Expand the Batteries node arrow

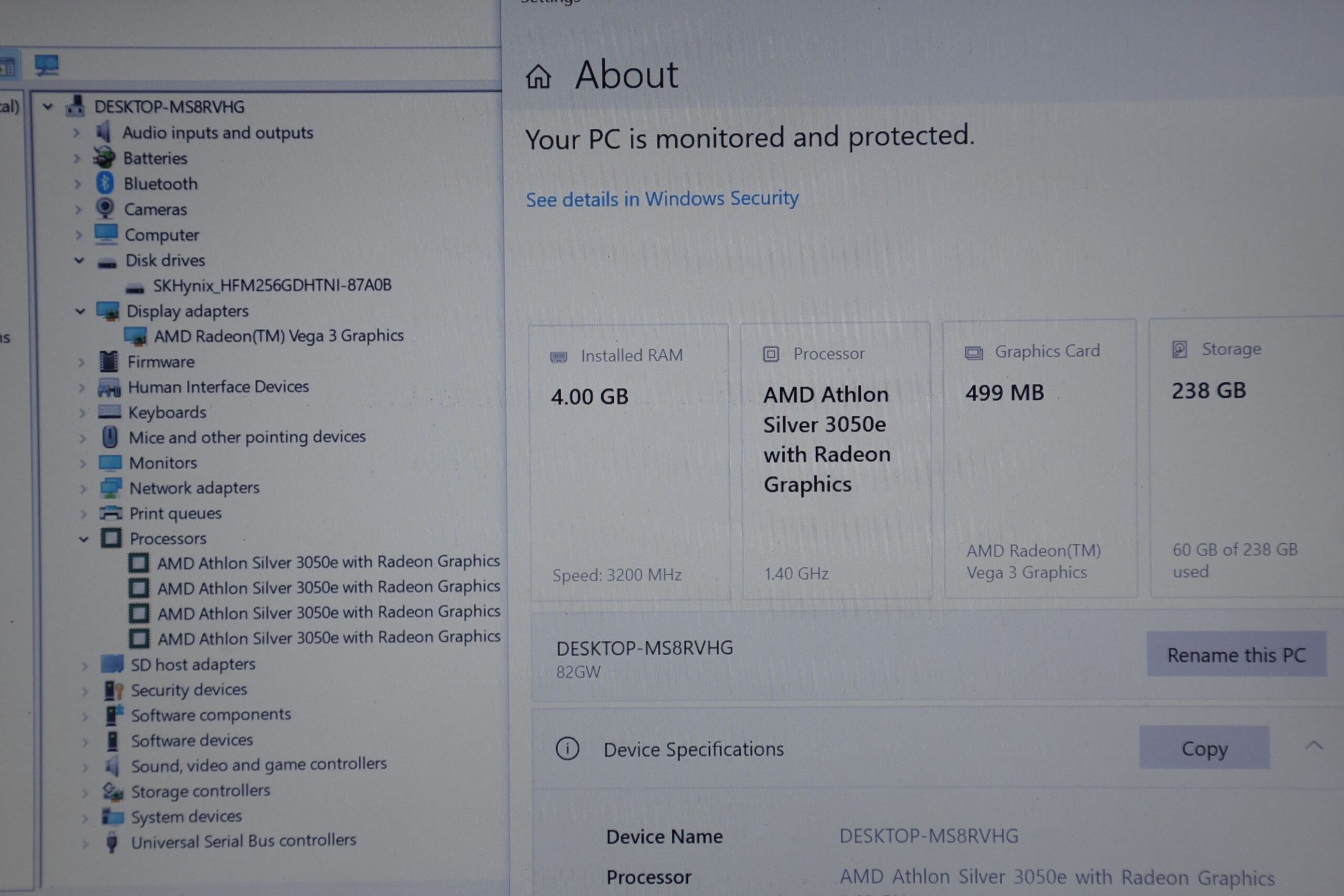pos(77,159)
